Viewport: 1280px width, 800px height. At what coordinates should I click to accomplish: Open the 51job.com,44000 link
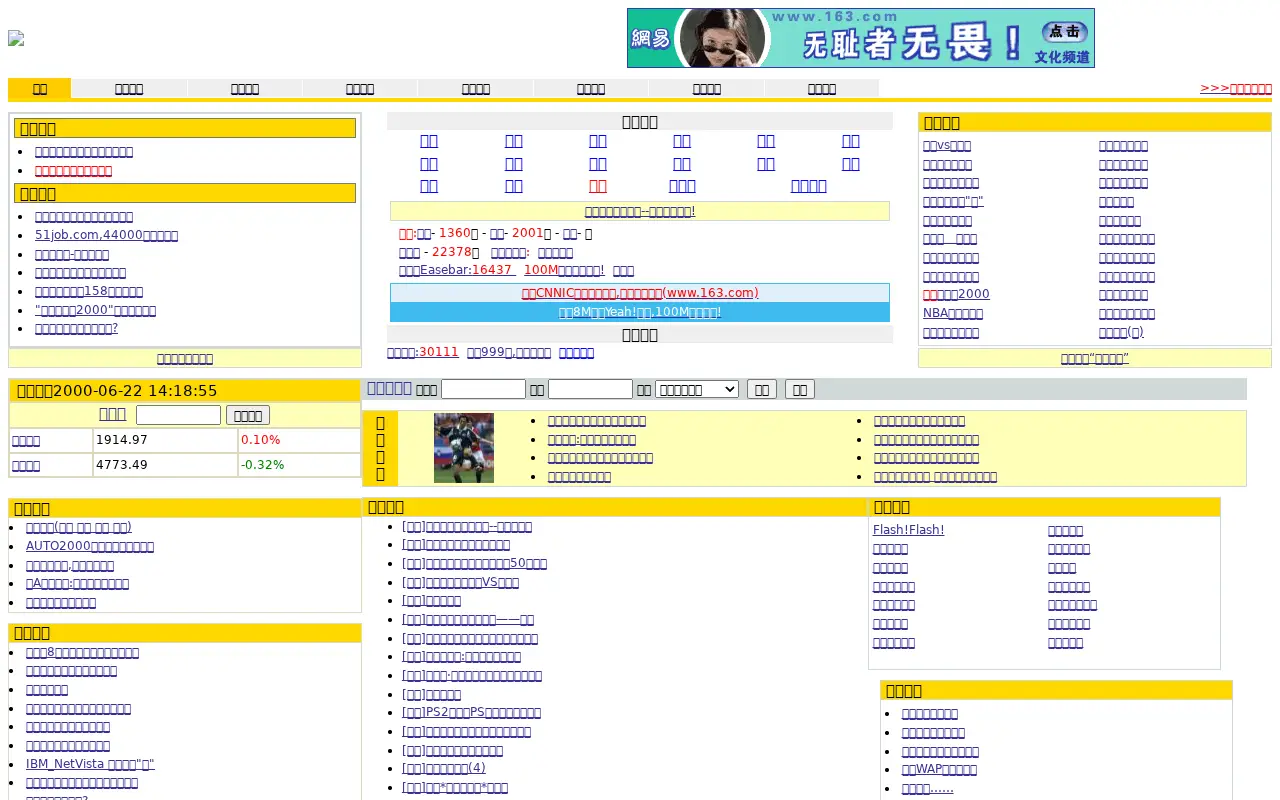click(x=106, y=235)
